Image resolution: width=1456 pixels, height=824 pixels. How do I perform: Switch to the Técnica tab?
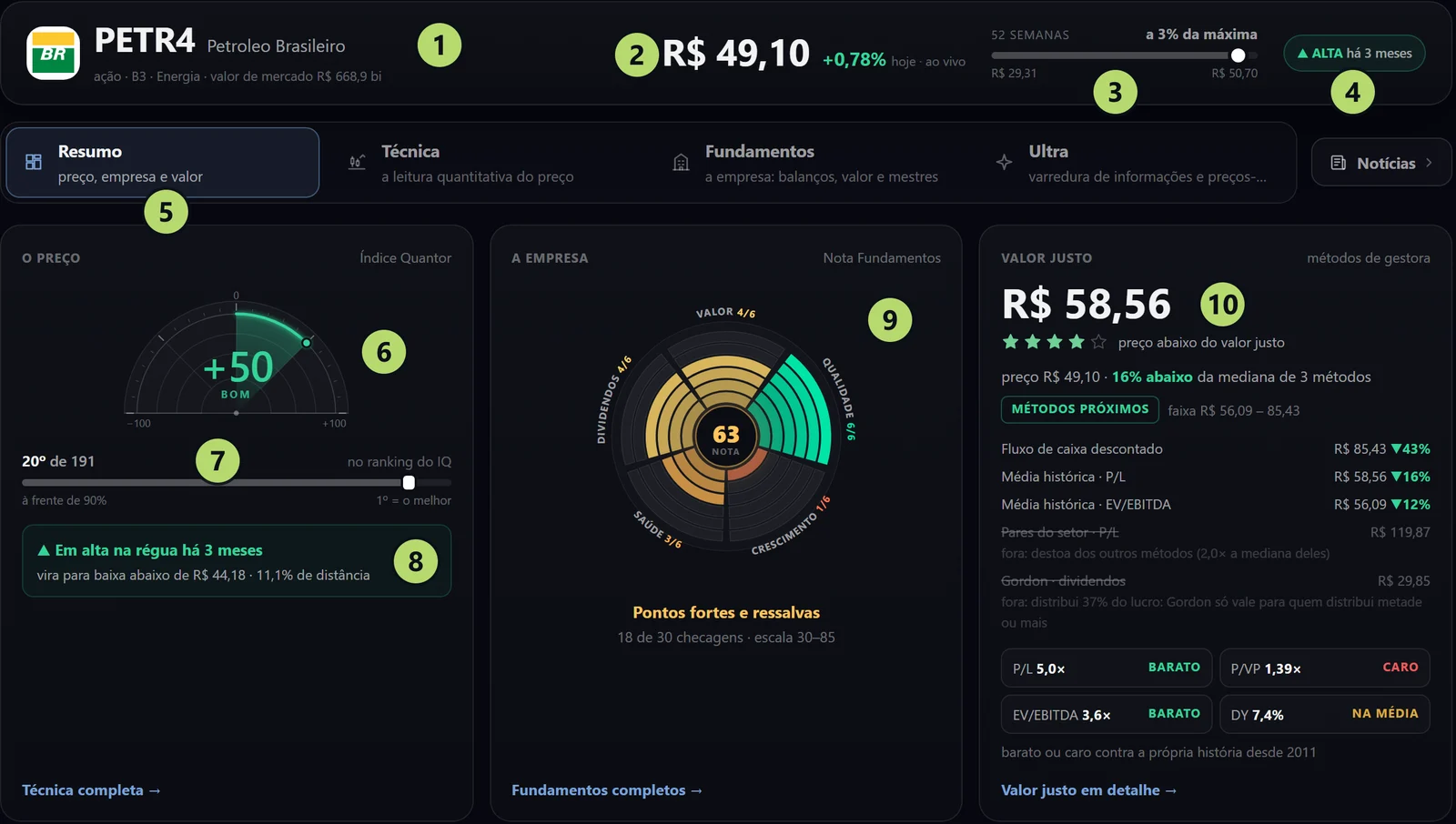coord(485,163)
